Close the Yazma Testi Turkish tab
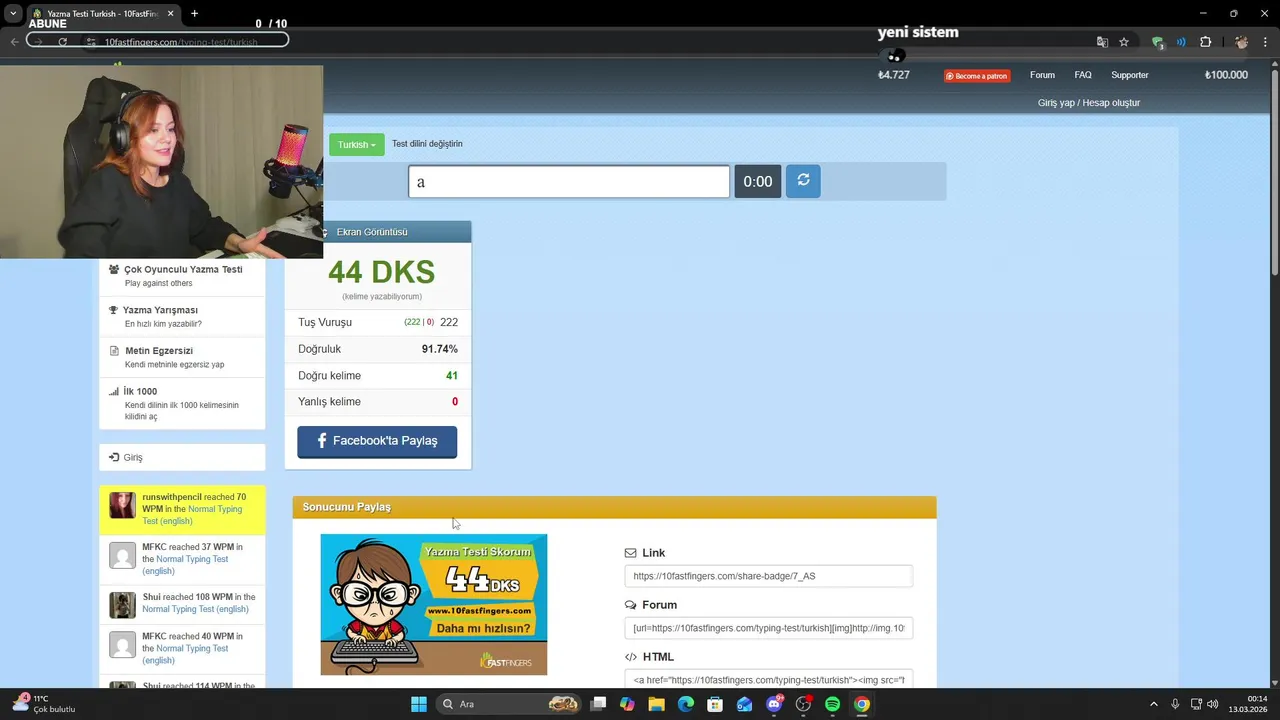Screen dimensions: 1280x720 [x=170, y=13]
